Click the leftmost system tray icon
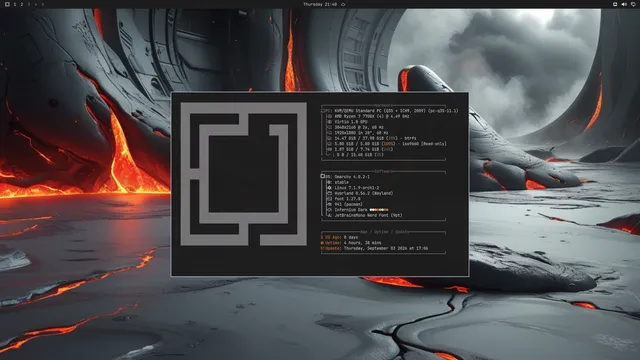This screenshot has height=360, width=640. coord(615,4)
